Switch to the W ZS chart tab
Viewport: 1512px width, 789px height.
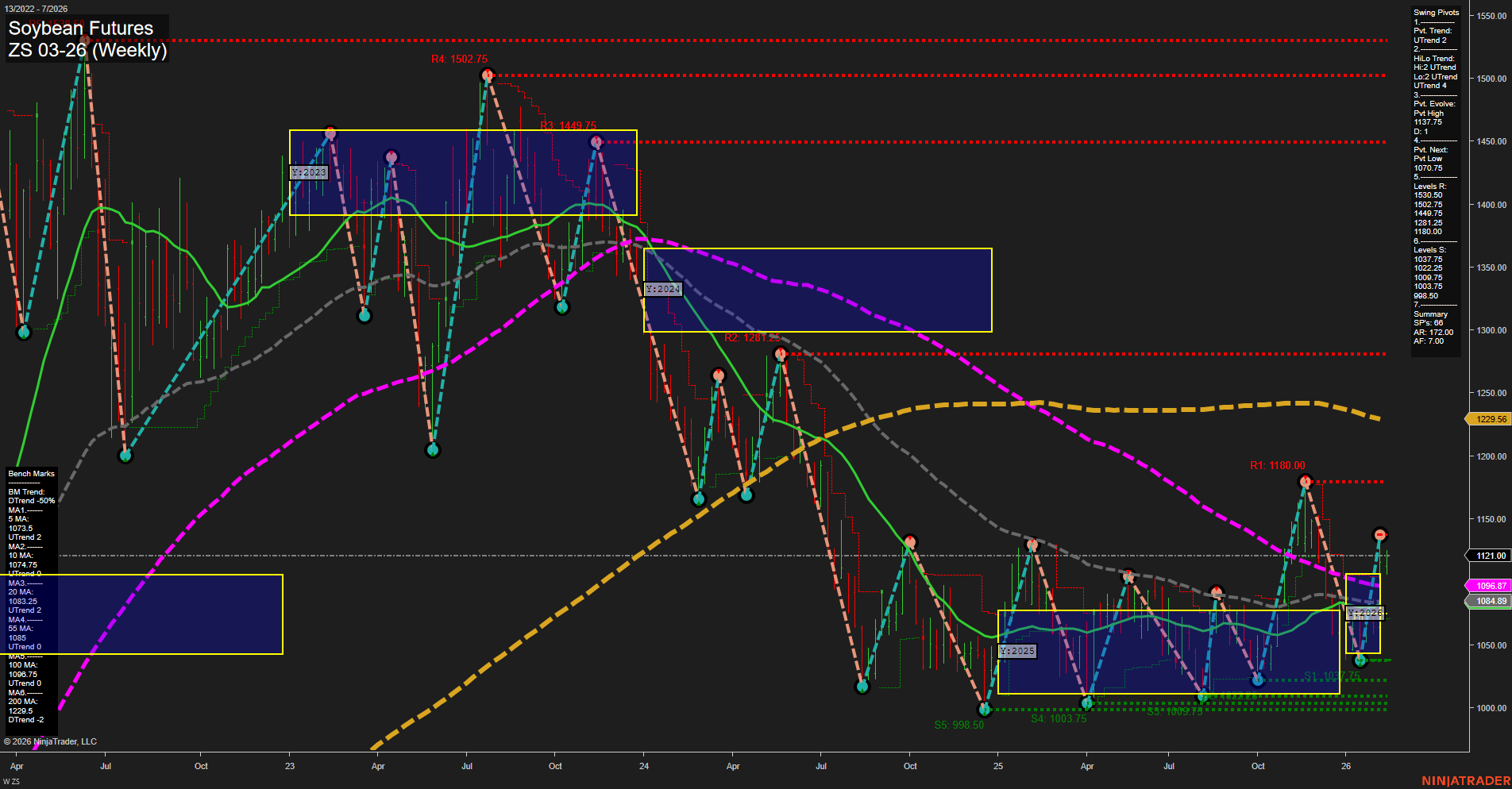click(11, 779)
